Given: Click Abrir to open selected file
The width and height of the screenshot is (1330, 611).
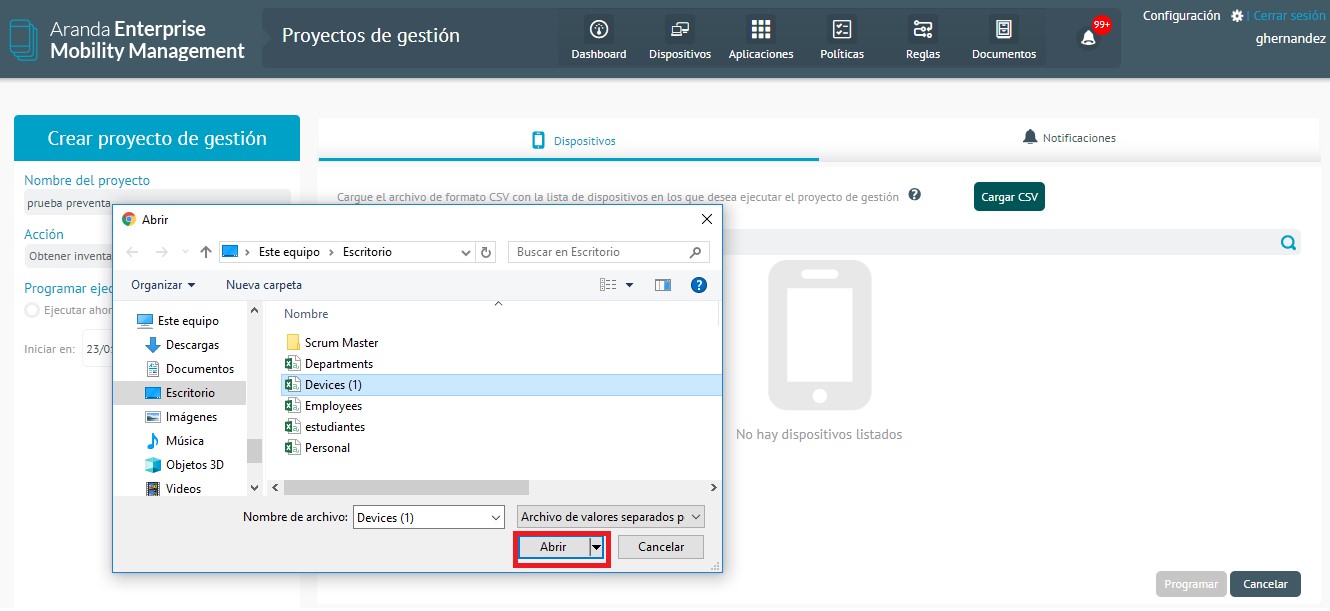Looking at the screenshot, I should click(553, 547).
